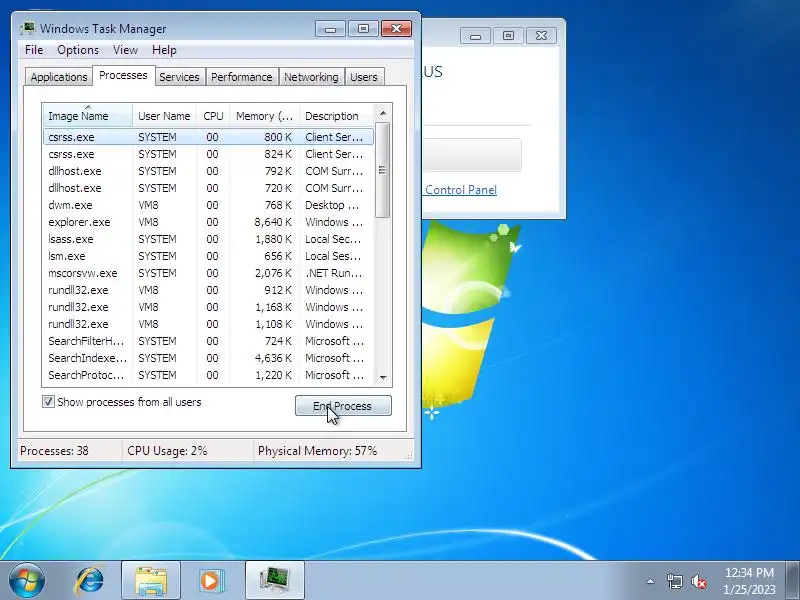Select the dllhost.exe row using 720 K
The height and width of the screenshot is (600, 800).
208,188
